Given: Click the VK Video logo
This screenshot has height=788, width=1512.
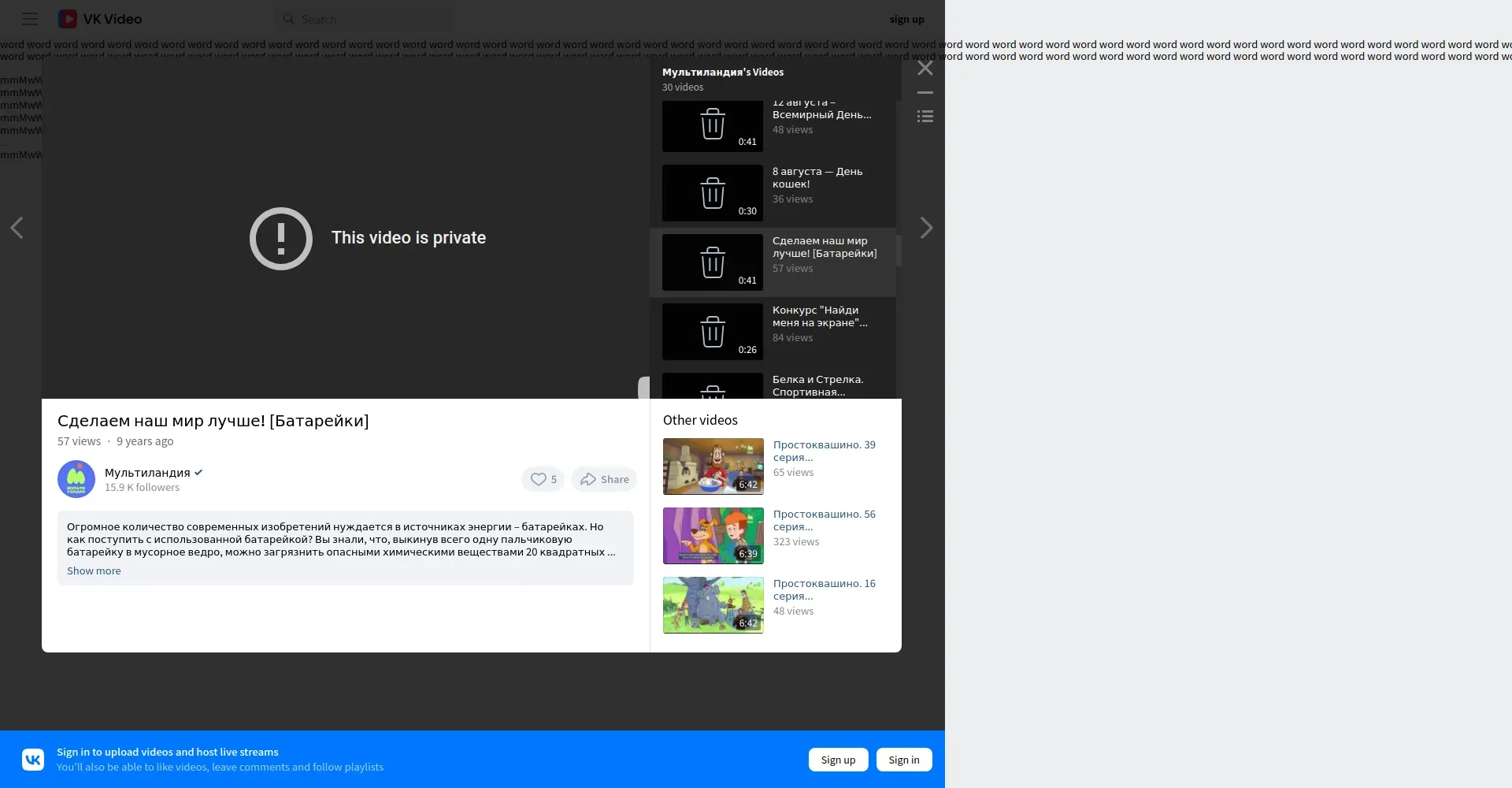Looking at the screenshot, I should 100,19.
